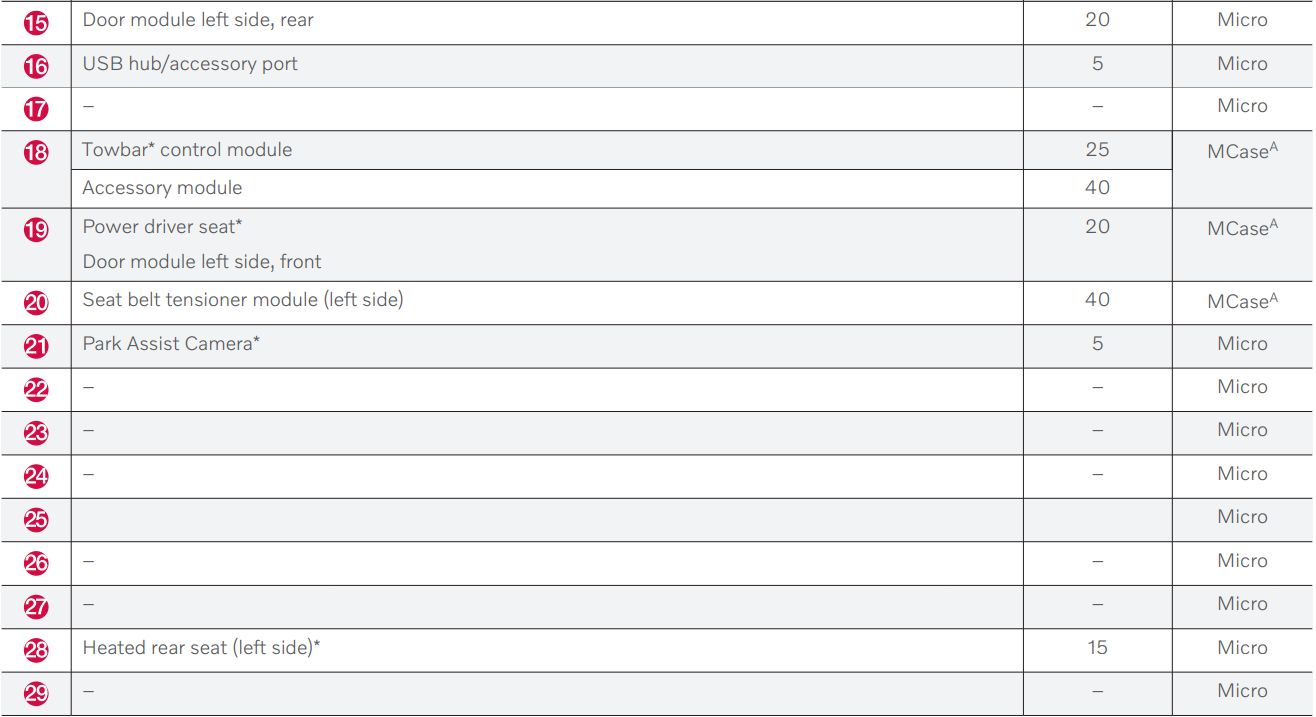The height and width of the screenshot is (717, 1316).
Task: Click the red number 17 fuse badge
Action: (x=36, y=109)
